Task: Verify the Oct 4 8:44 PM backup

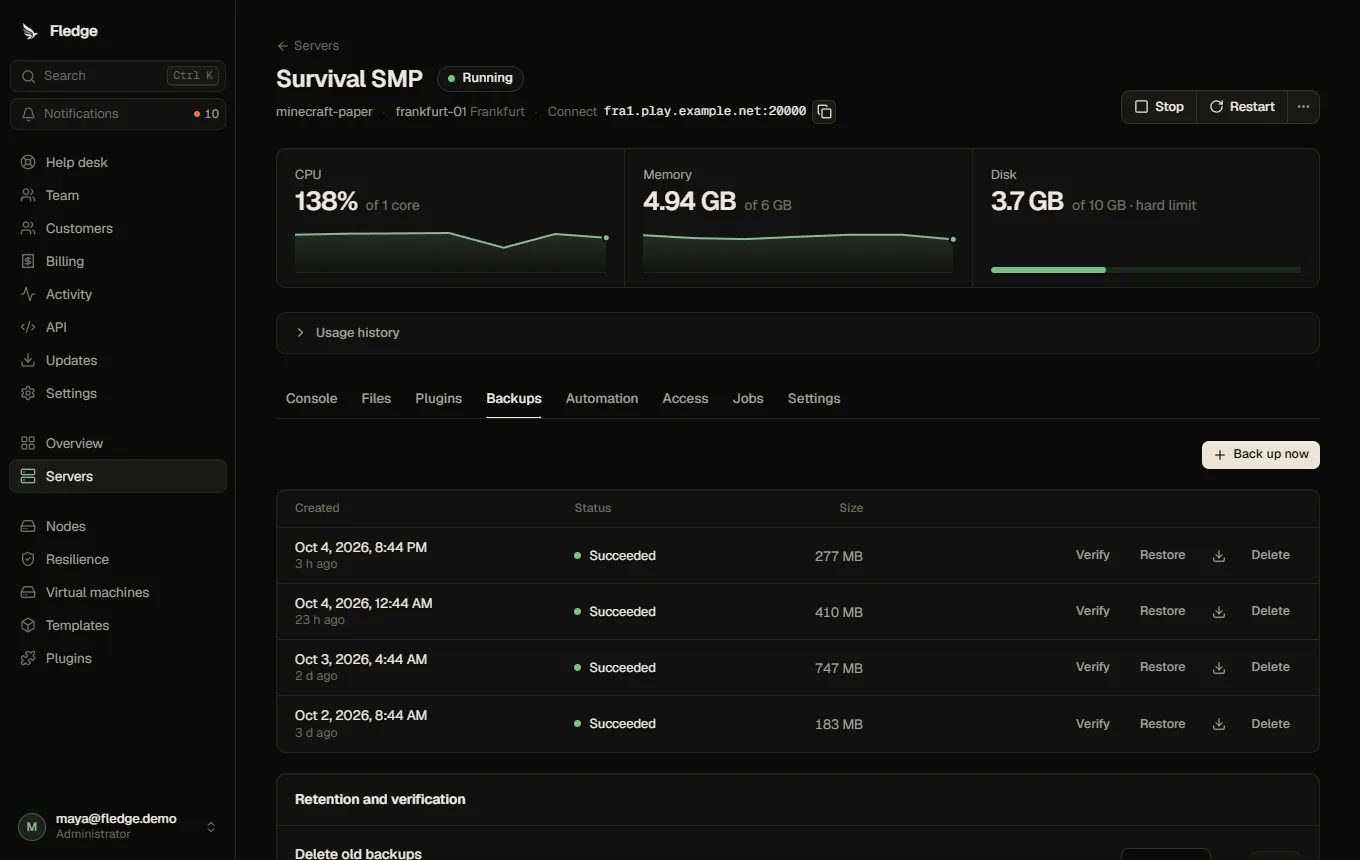Action: 1092,555
